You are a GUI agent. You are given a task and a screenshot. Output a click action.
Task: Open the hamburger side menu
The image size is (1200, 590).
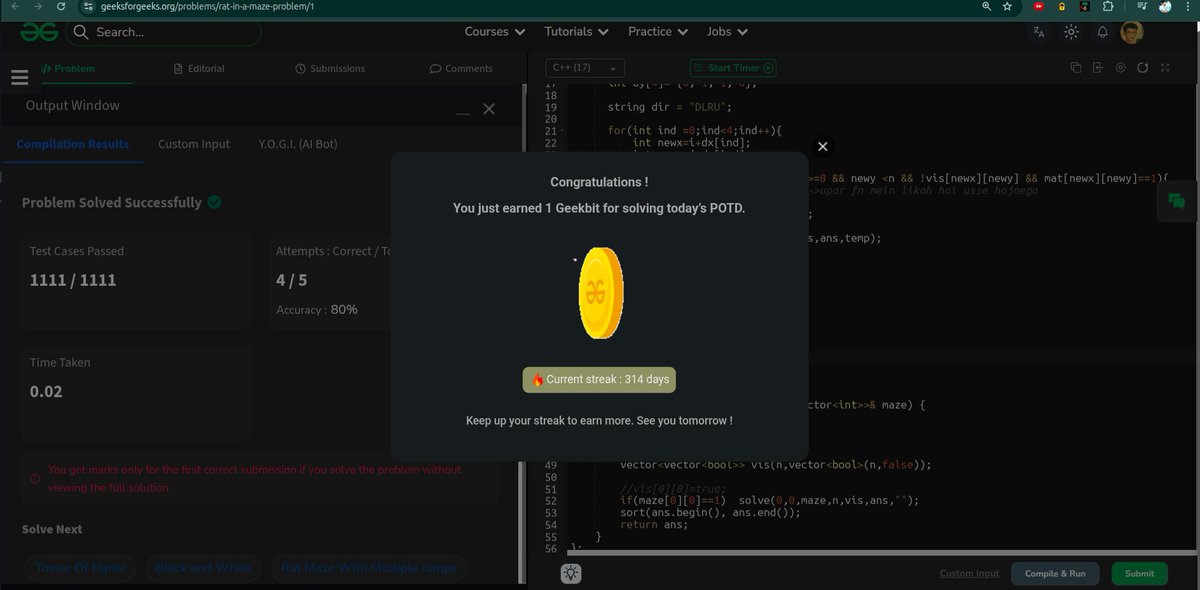19,77
